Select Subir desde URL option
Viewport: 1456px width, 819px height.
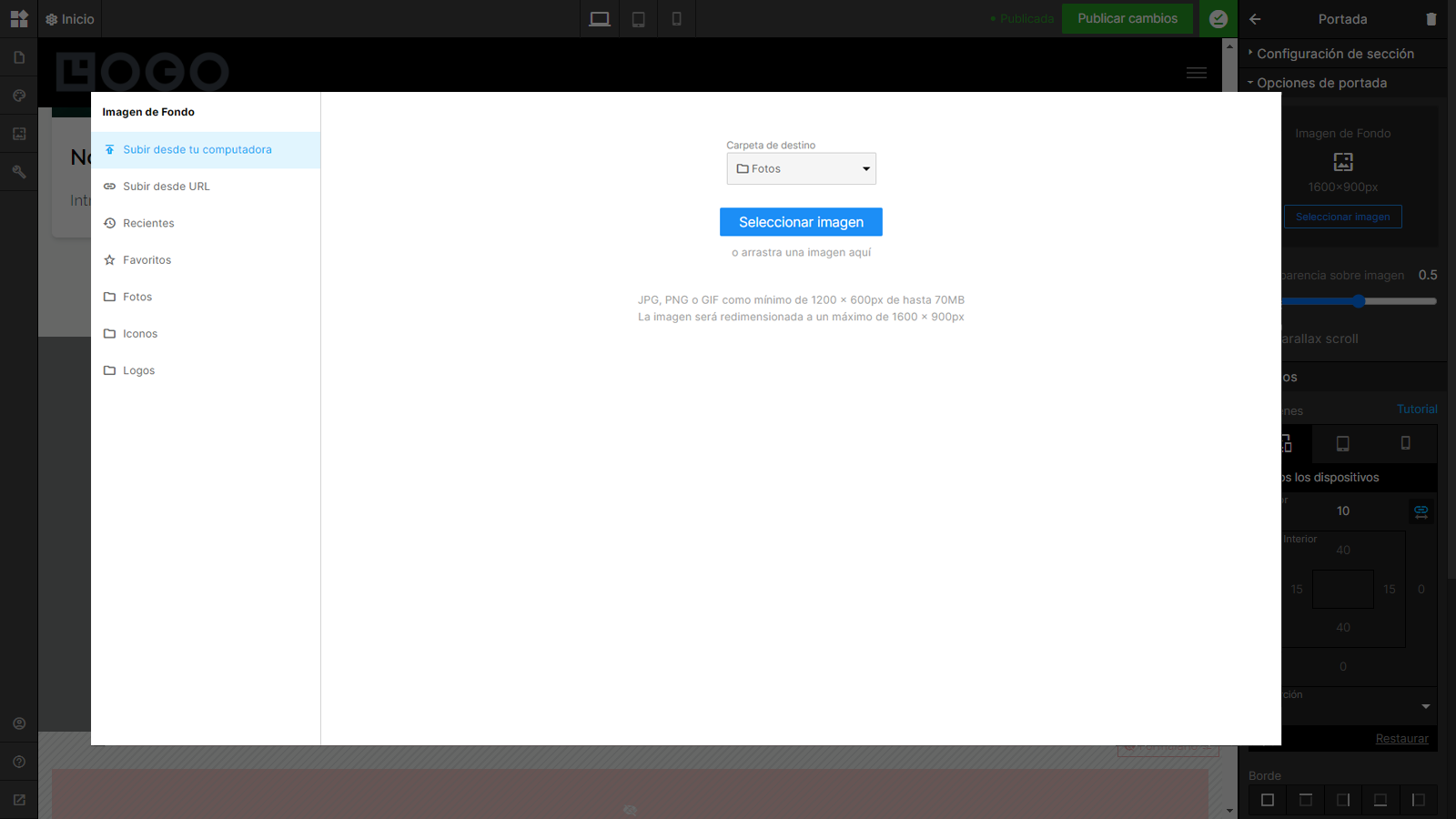click(x=206, y=187)
